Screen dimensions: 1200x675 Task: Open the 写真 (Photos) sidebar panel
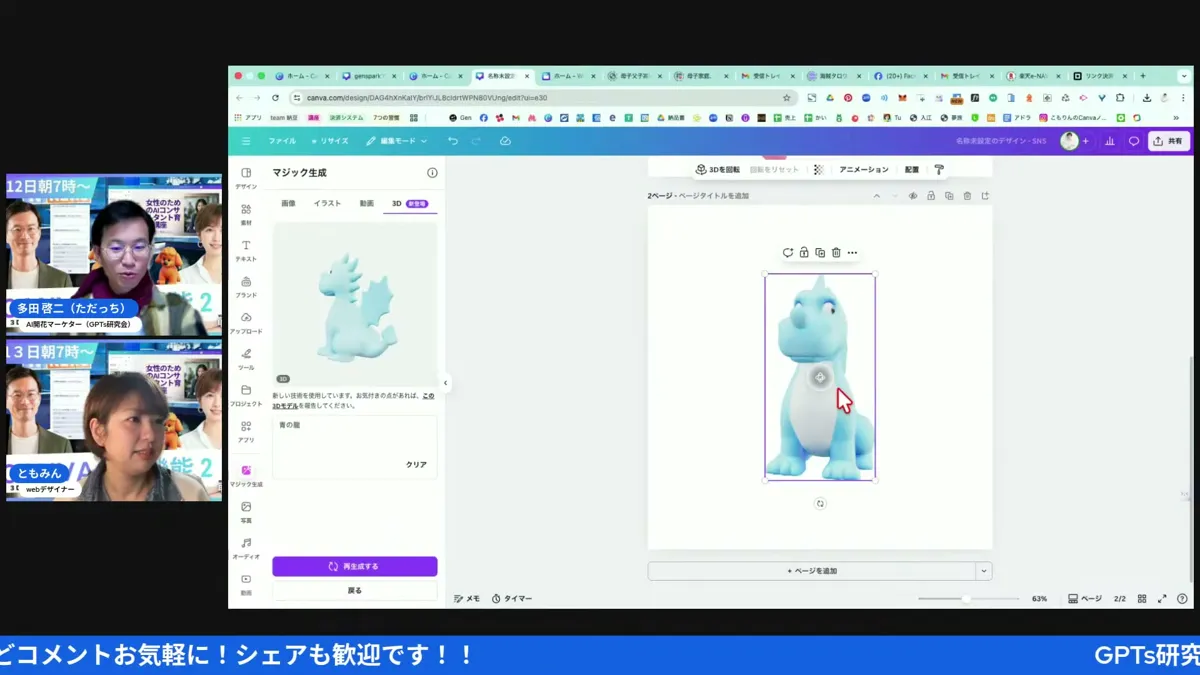click(246, 512)
